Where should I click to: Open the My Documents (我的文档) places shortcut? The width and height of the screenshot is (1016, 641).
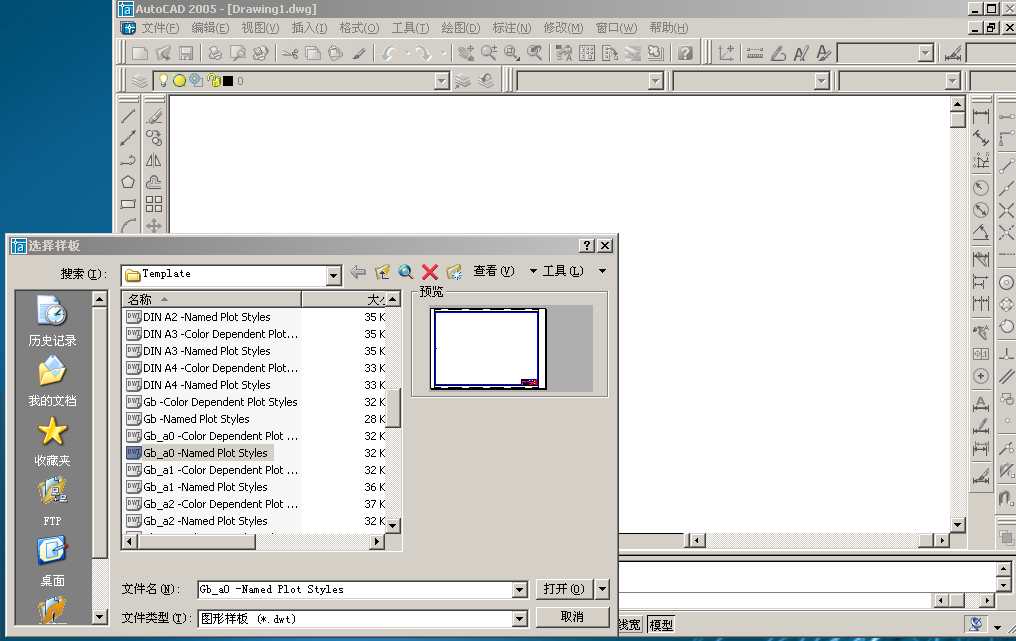tap(52, 382)
